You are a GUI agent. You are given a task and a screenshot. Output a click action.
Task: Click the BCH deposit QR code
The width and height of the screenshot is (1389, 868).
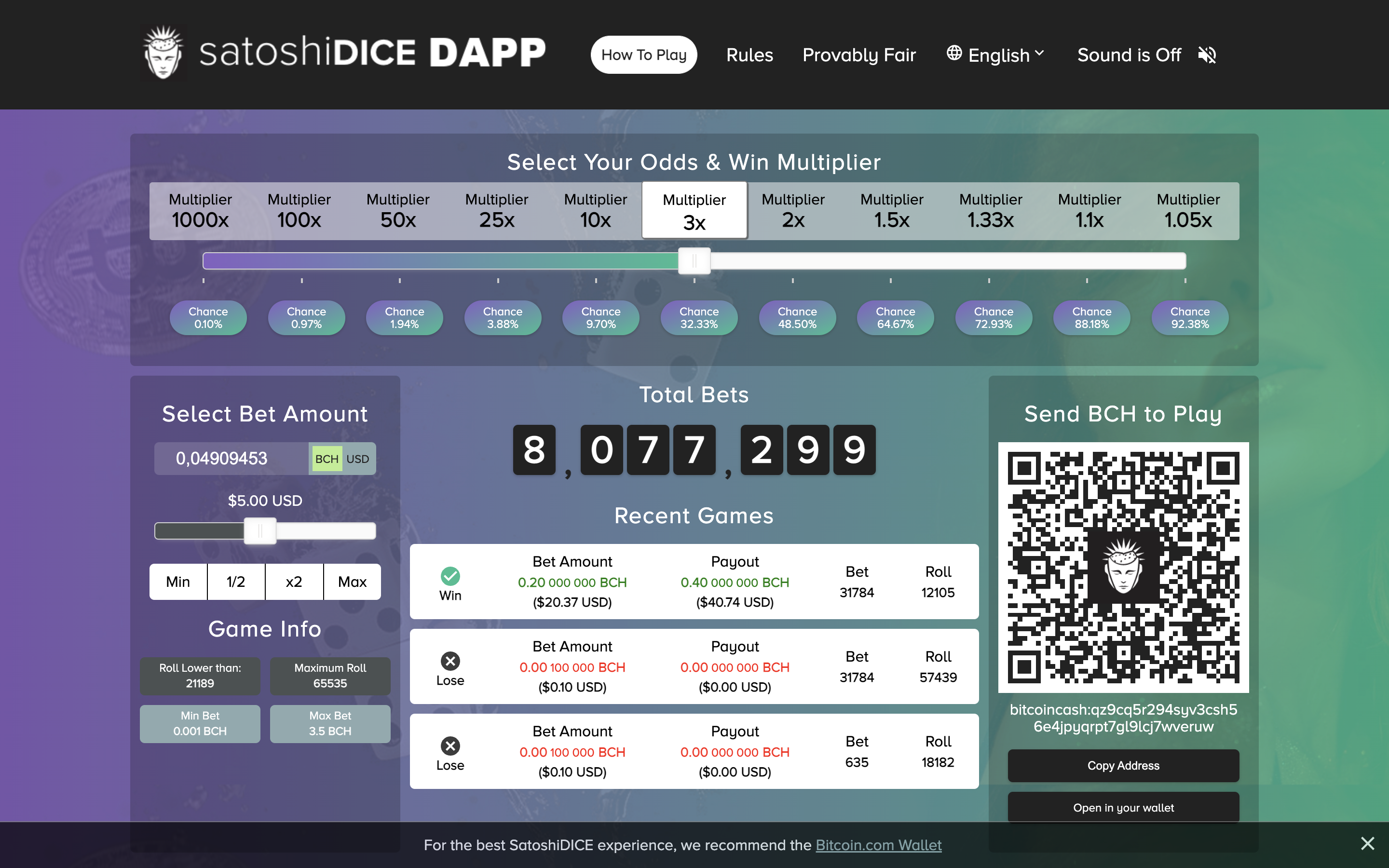(1123, 567)
